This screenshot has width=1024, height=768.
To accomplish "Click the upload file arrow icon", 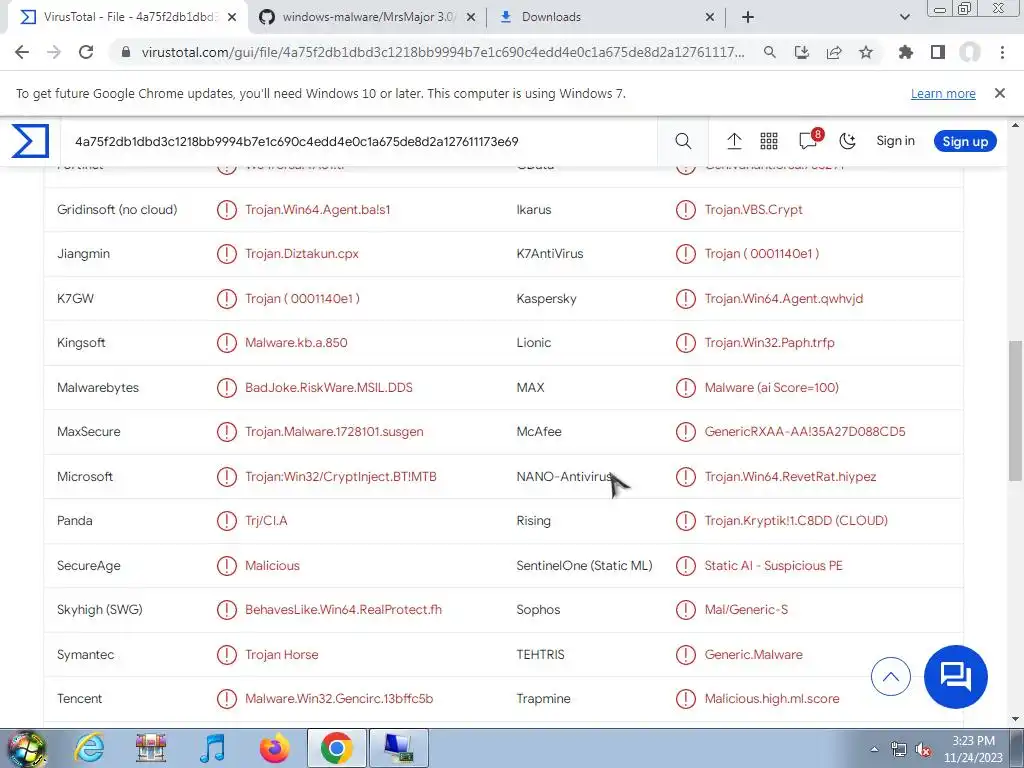I will tap(734, 141).
